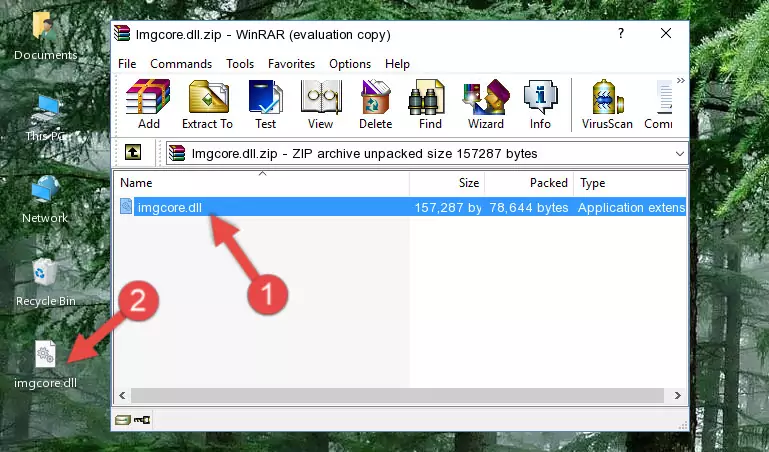Click the WinRAR title bar icon
Screen dimensions: 769x452
click(122, 33)
